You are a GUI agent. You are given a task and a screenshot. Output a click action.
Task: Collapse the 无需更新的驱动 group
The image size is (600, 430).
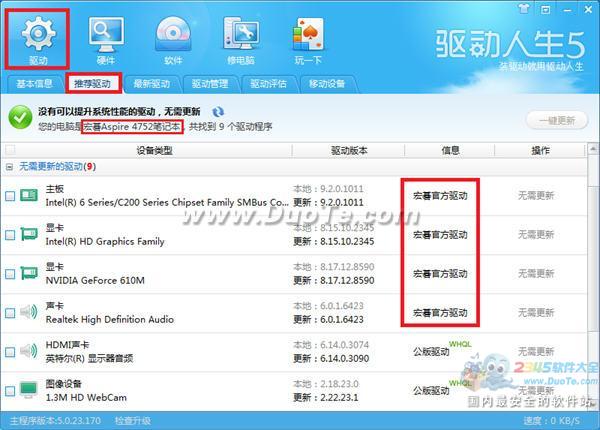pyautogui.click(x=10, y=167)
